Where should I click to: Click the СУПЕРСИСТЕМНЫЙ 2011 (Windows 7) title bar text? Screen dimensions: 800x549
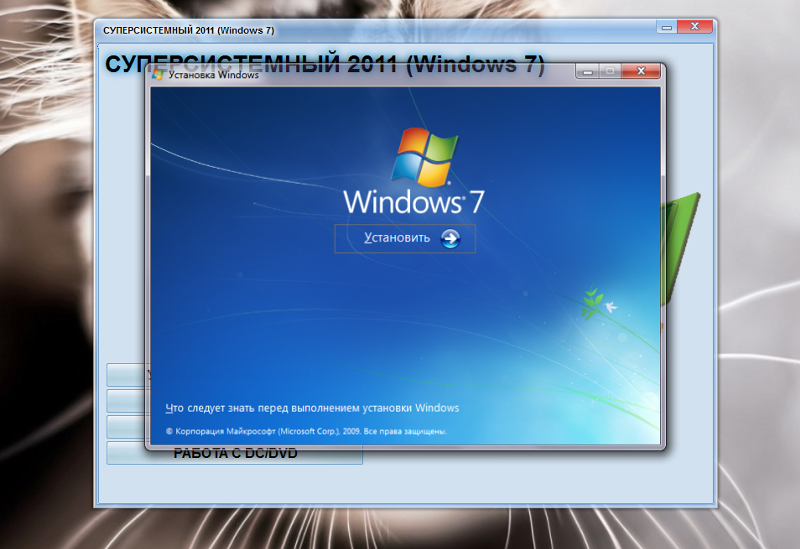[188, 31]
